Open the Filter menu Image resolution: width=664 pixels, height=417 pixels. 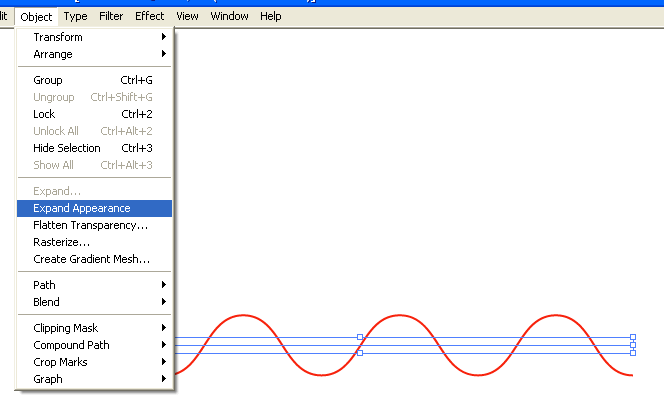(111, 16)
